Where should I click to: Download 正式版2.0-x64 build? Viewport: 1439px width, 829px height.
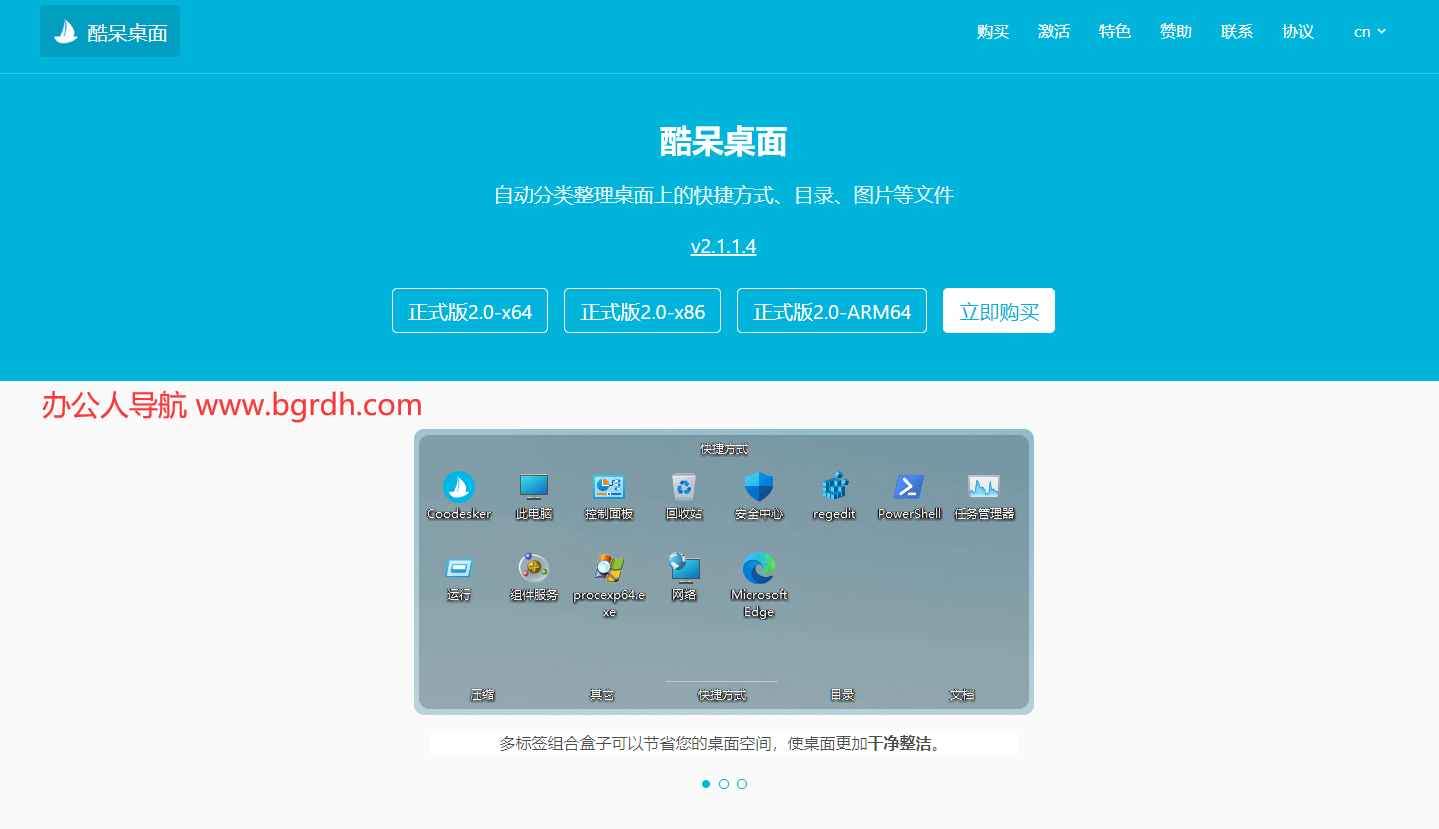tap(470, 311)
